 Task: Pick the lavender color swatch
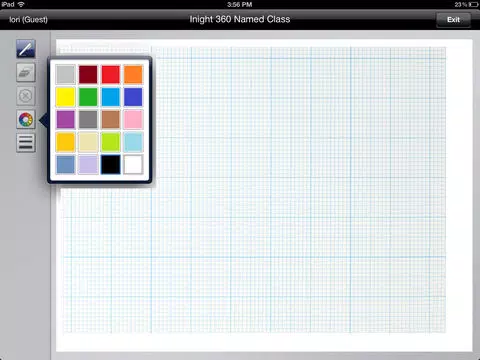(x=88, y=164)
